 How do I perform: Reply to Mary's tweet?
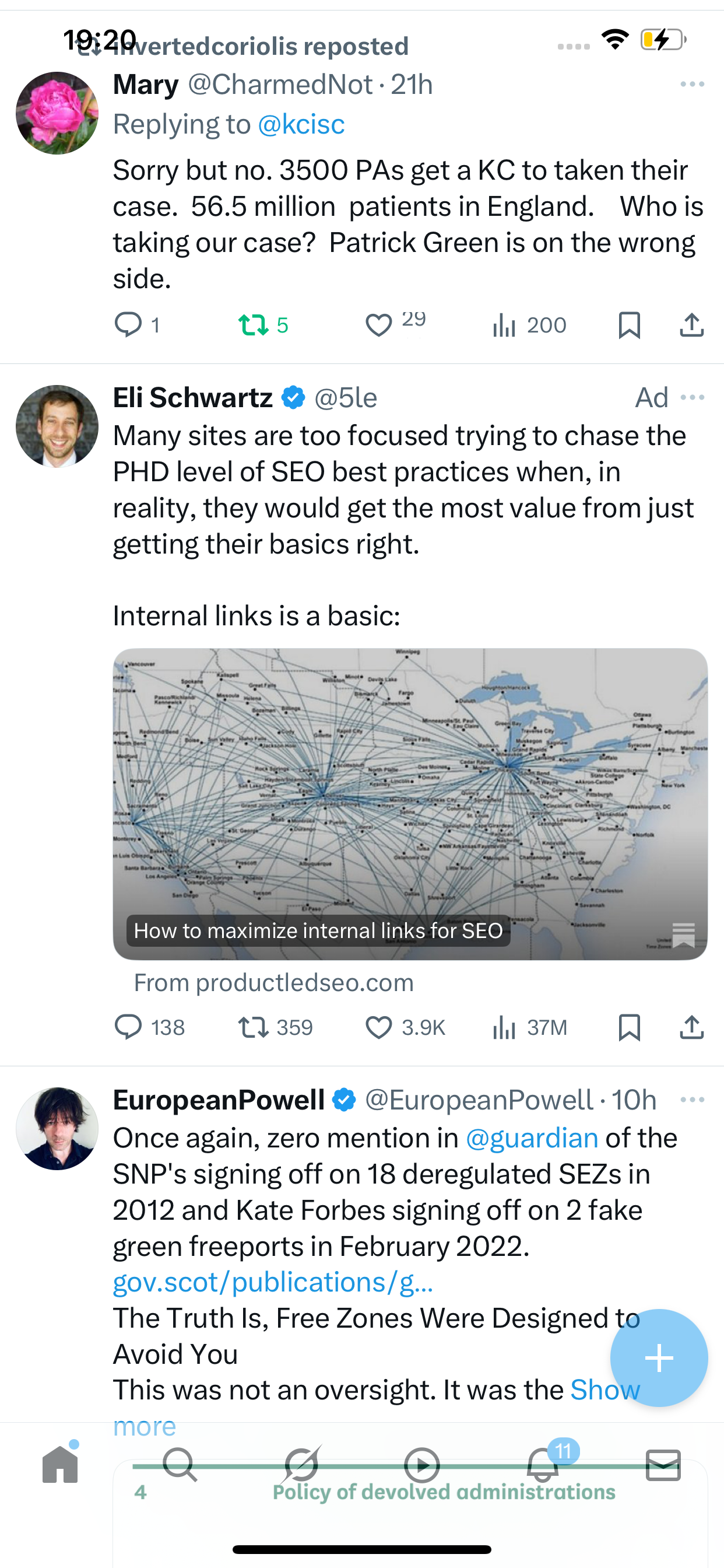point(128,325)
